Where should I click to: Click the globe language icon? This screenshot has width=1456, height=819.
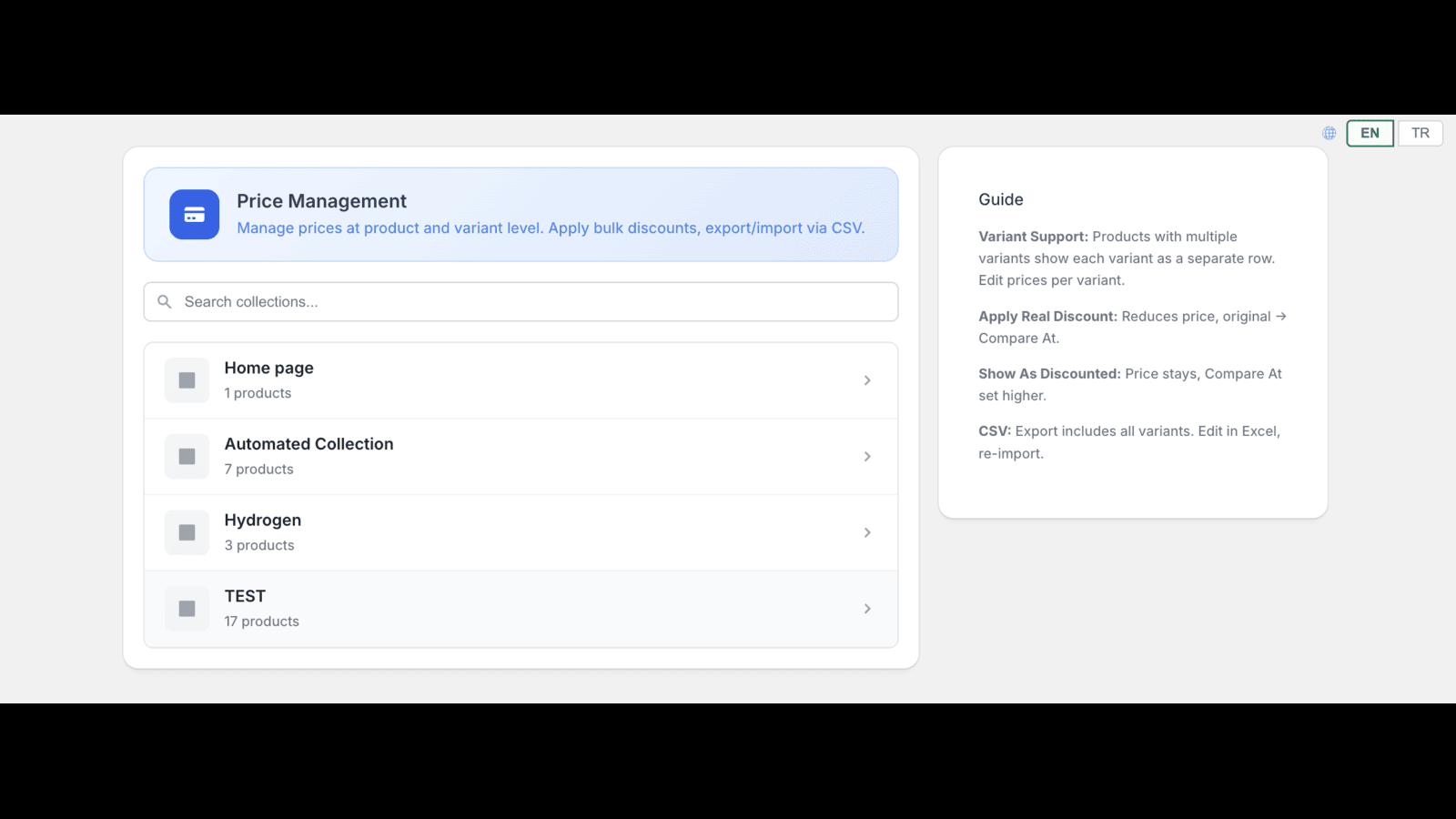point(1330,134)
